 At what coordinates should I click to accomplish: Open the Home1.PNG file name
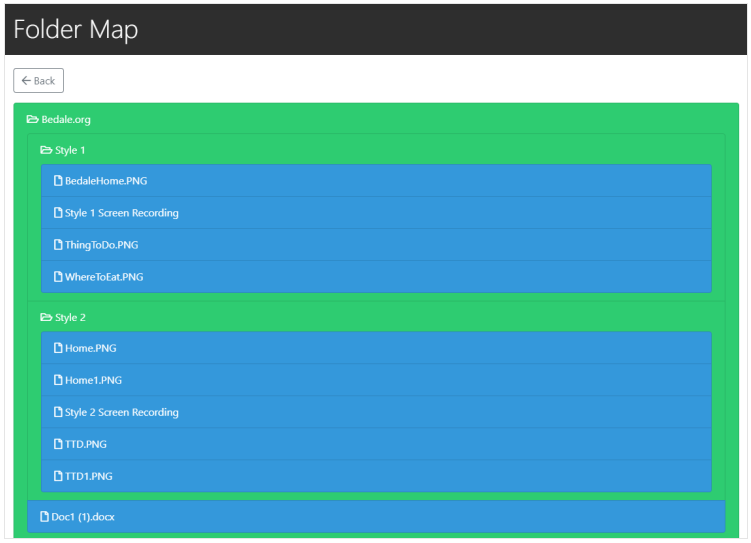pos(93,381)
